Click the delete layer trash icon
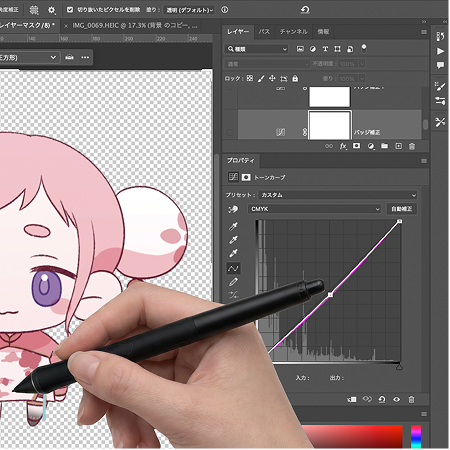The width and height of the screenshot is (450, 450). click(412, 146)
